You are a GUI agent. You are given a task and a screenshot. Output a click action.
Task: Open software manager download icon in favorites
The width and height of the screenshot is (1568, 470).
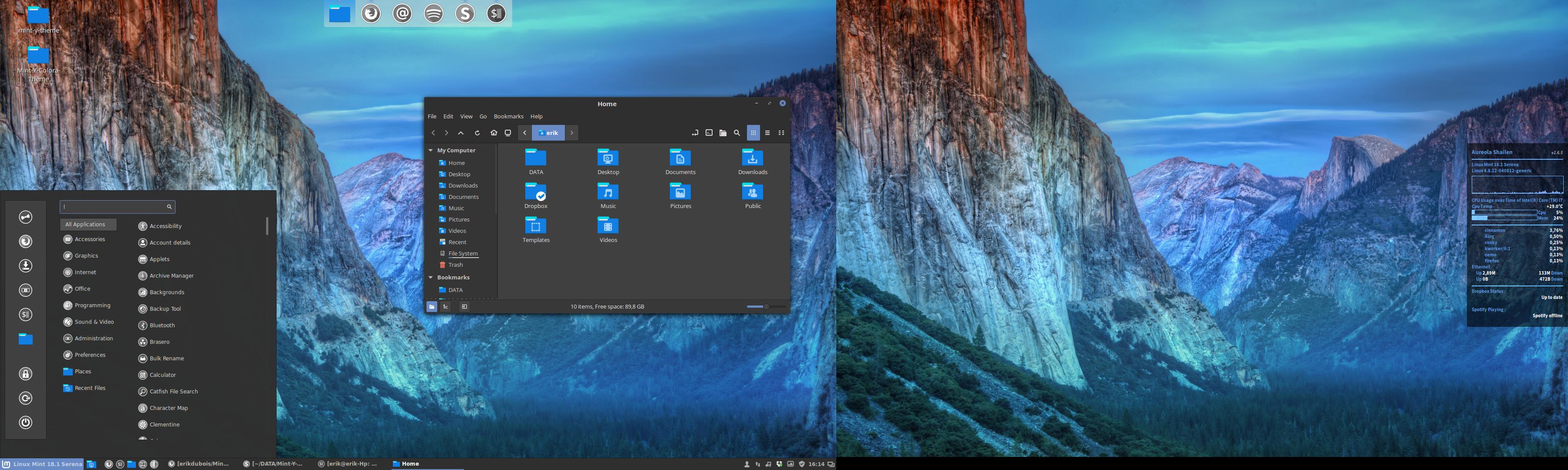point(26,266)
